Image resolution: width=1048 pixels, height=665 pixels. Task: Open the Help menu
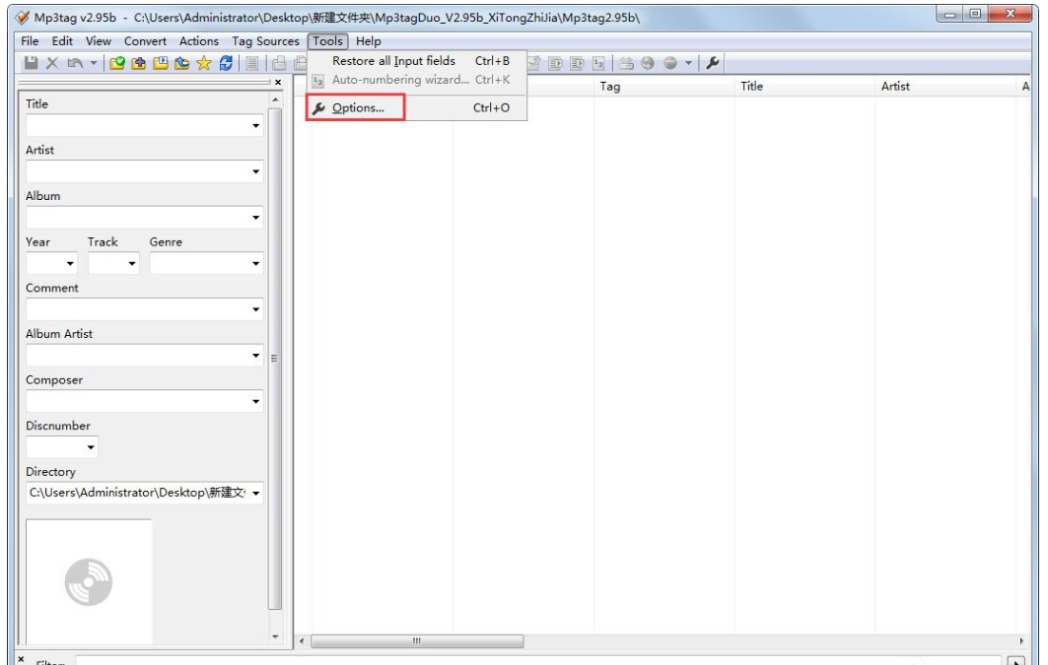[368, 41]
